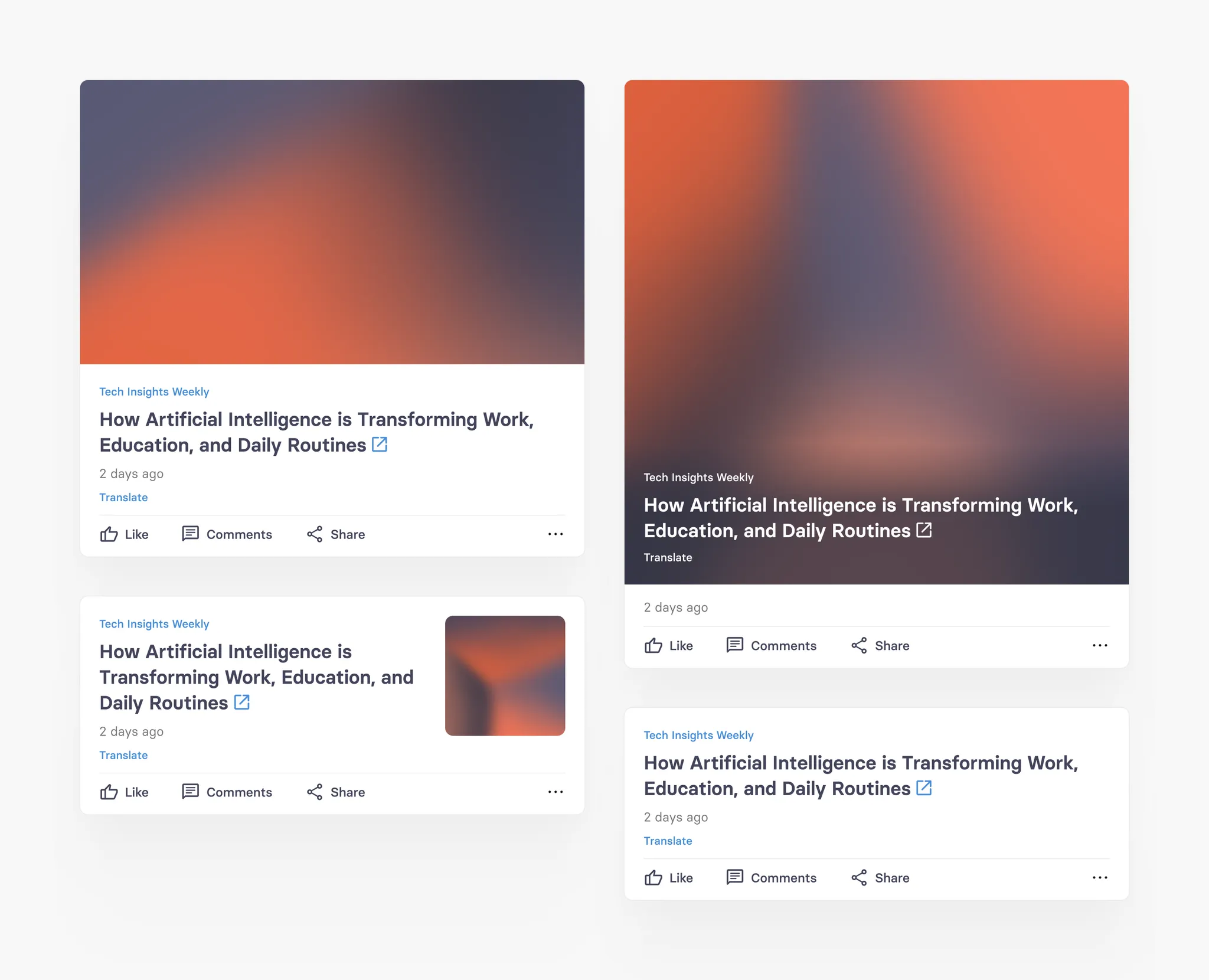Click article headline in bottom-right card
This screenshot has height=980, width=1209.
[861, 776]
